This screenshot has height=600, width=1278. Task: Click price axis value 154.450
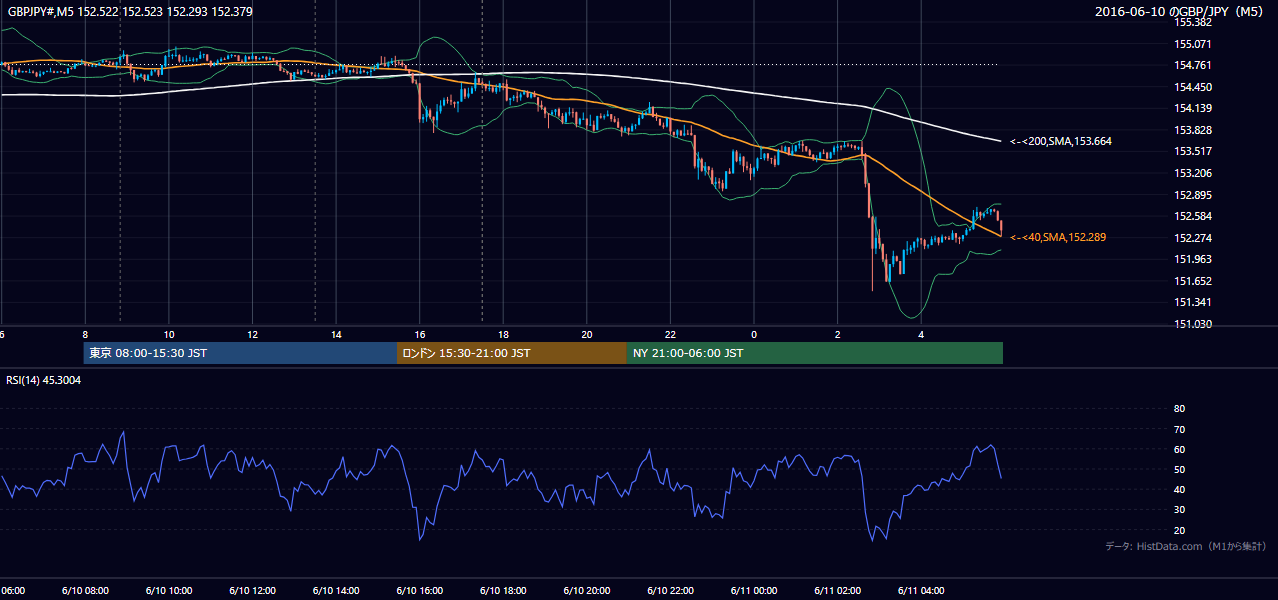point(1194,87)
